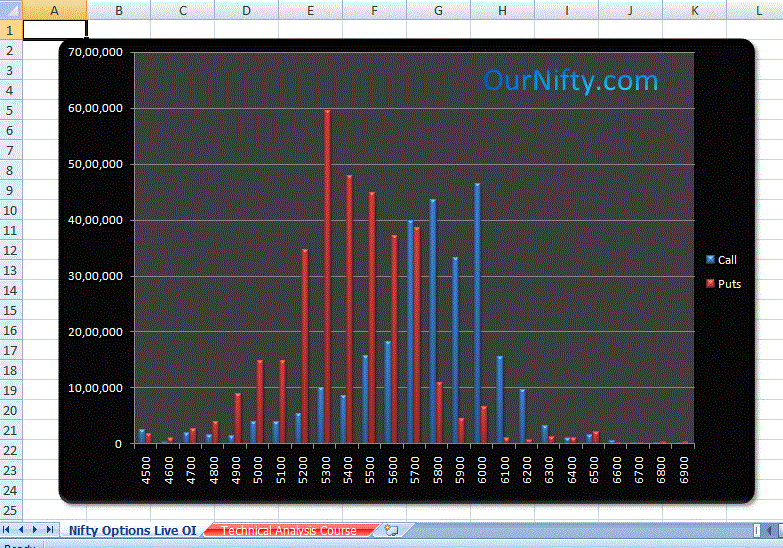Image resolution: width=783 pixels, height=548 pixels.
Task: Jump to last sheet navigation arrow
Action: click(x=49, y=530)
